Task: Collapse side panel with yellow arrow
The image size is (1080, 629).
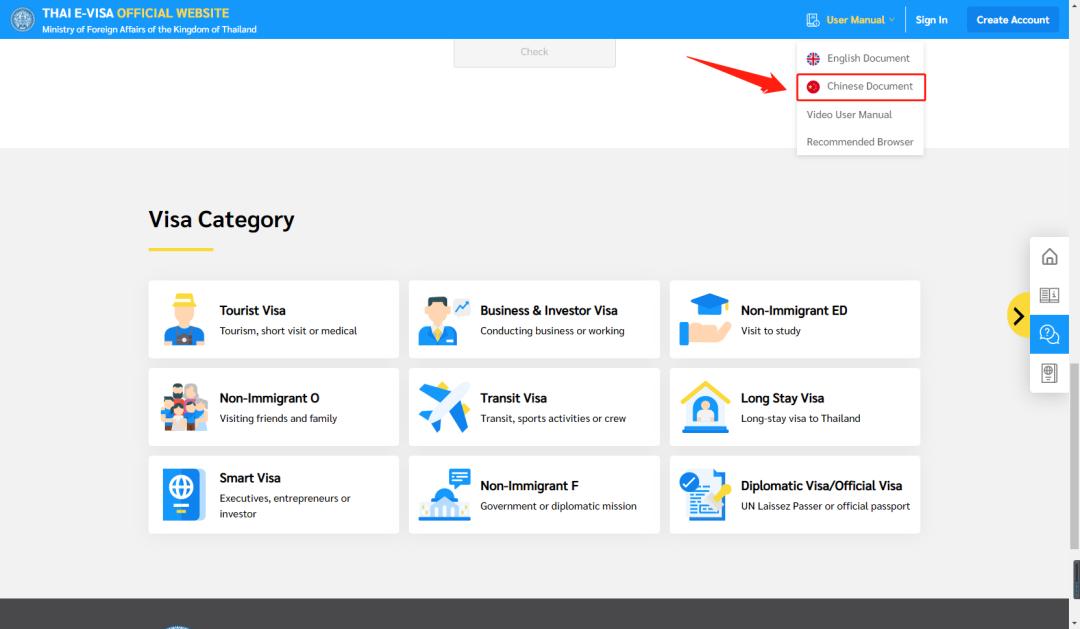Action: (x=1018, y=316)
